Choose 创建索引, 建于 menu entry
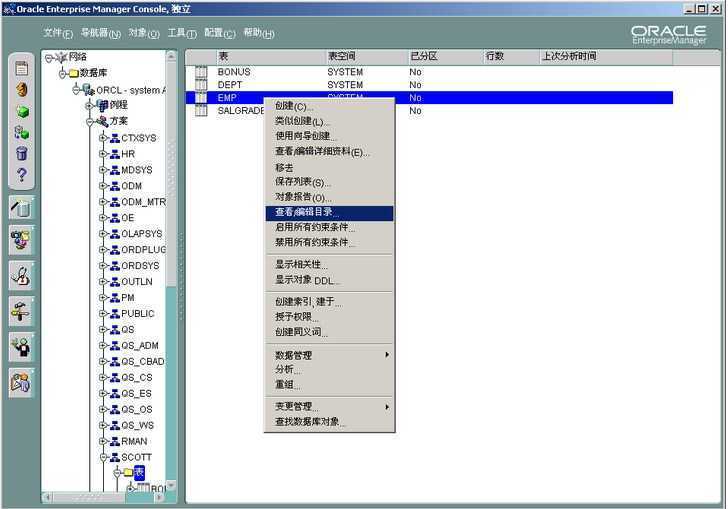The height and width of the screenshot is (509, 728). click(329, 302)
